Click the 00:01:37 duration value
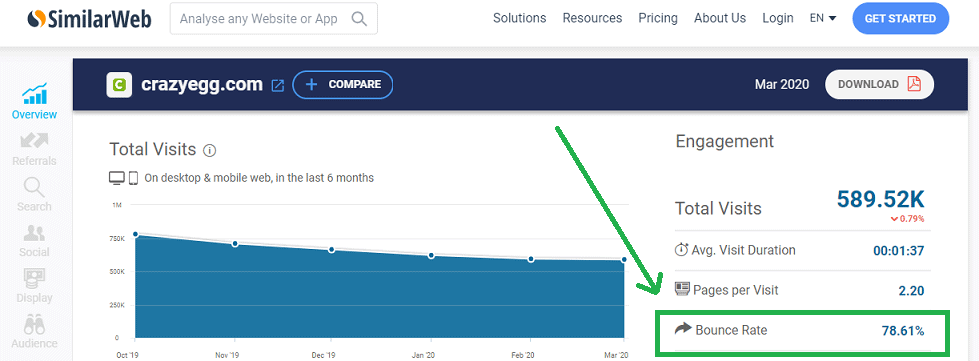 pyautogui.click(x=898, y=251)
